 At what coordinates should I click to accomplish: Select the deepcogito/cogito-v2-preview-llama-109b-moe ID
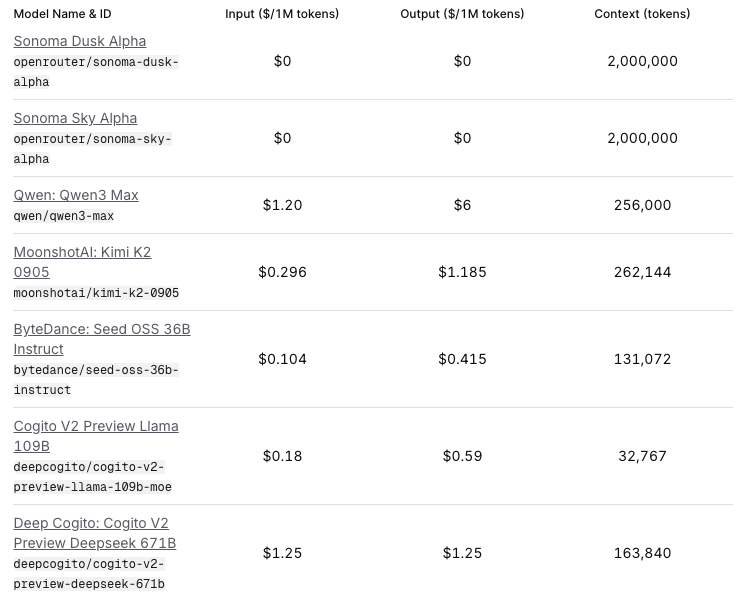click(x=92, y=477)
